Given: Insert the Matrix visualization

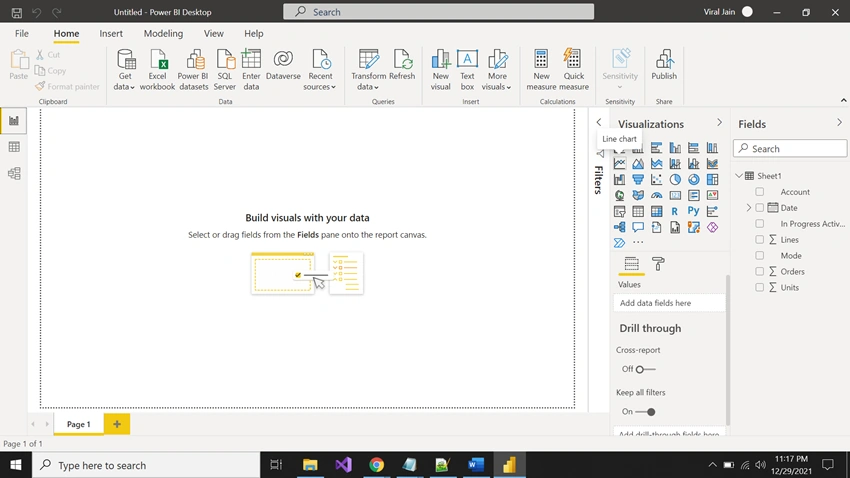Looking at the screenshot, I should [x=656, y=211].
